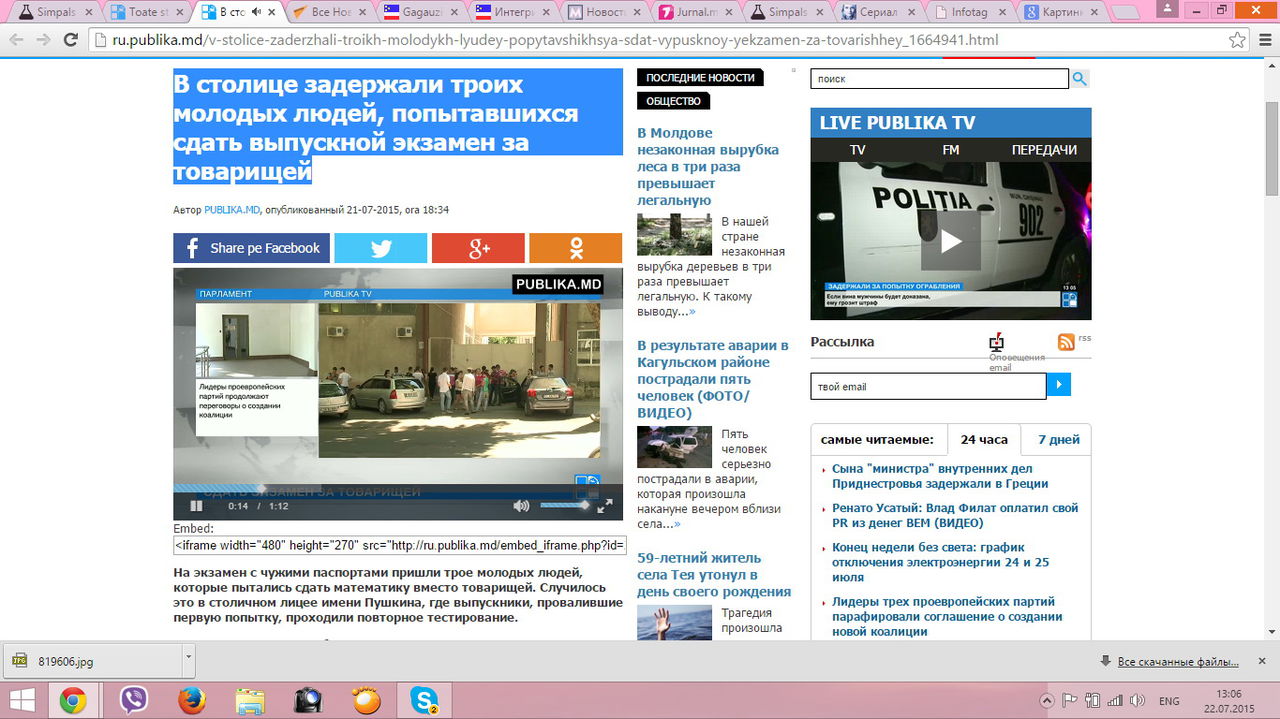
Task: Open the camera app in the taskbar
Action: click(308, 699)
